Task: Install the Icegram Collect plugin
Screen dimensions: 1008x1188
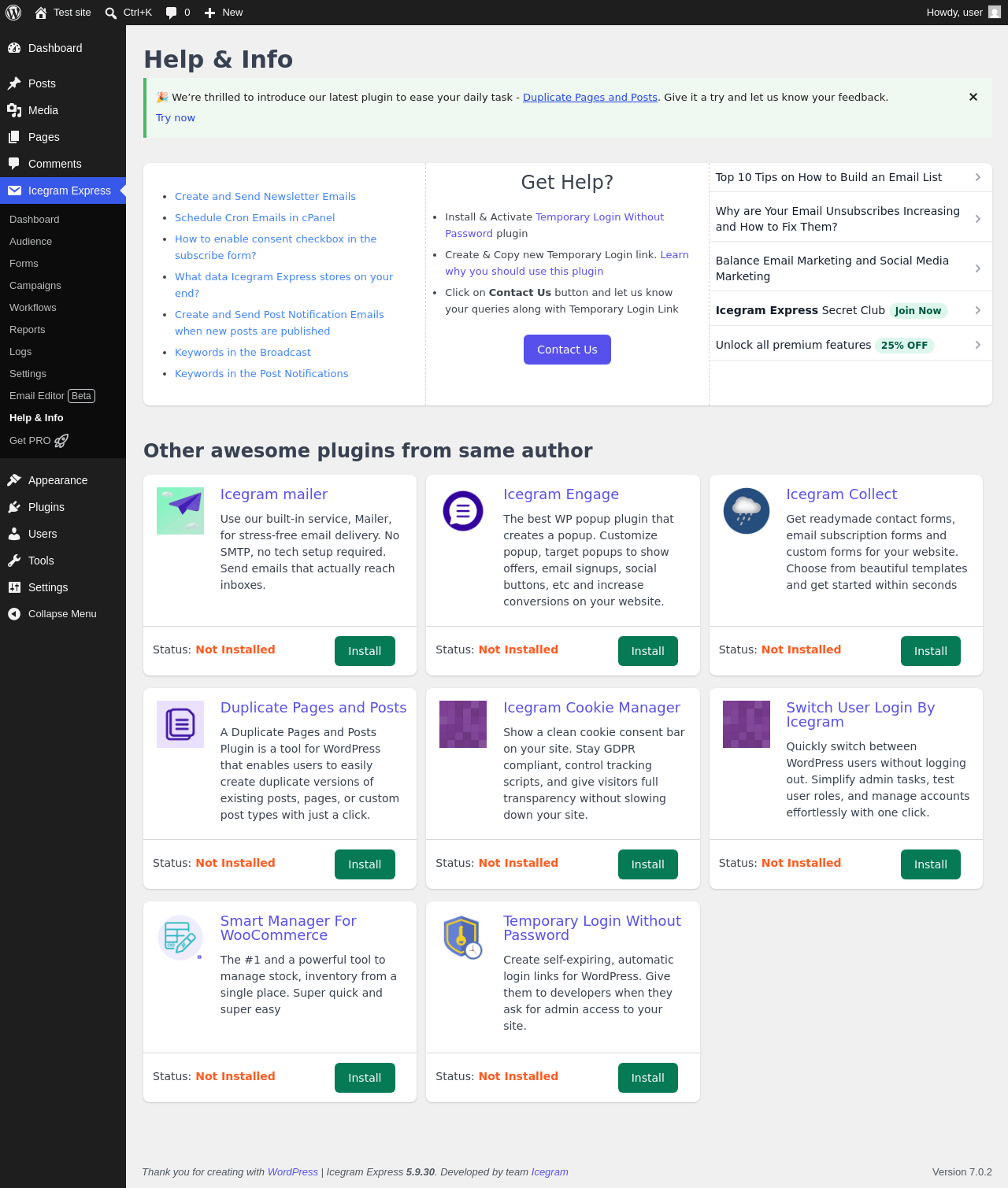Action: click(931, 651)
